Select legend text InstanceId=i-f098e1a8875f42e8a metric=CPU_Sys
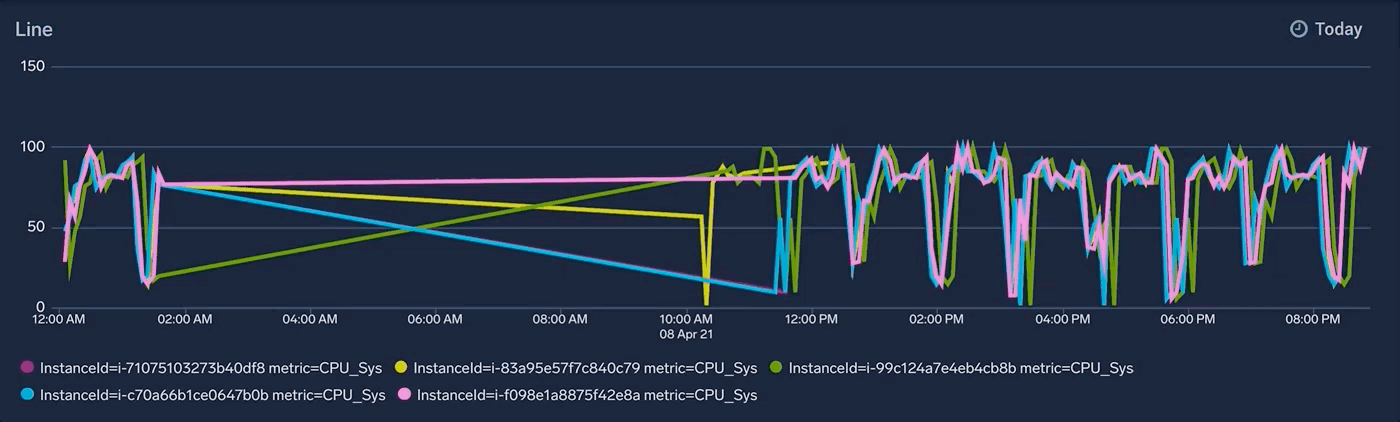Viewport: 1400px width, 422px height. click(587, 395)
